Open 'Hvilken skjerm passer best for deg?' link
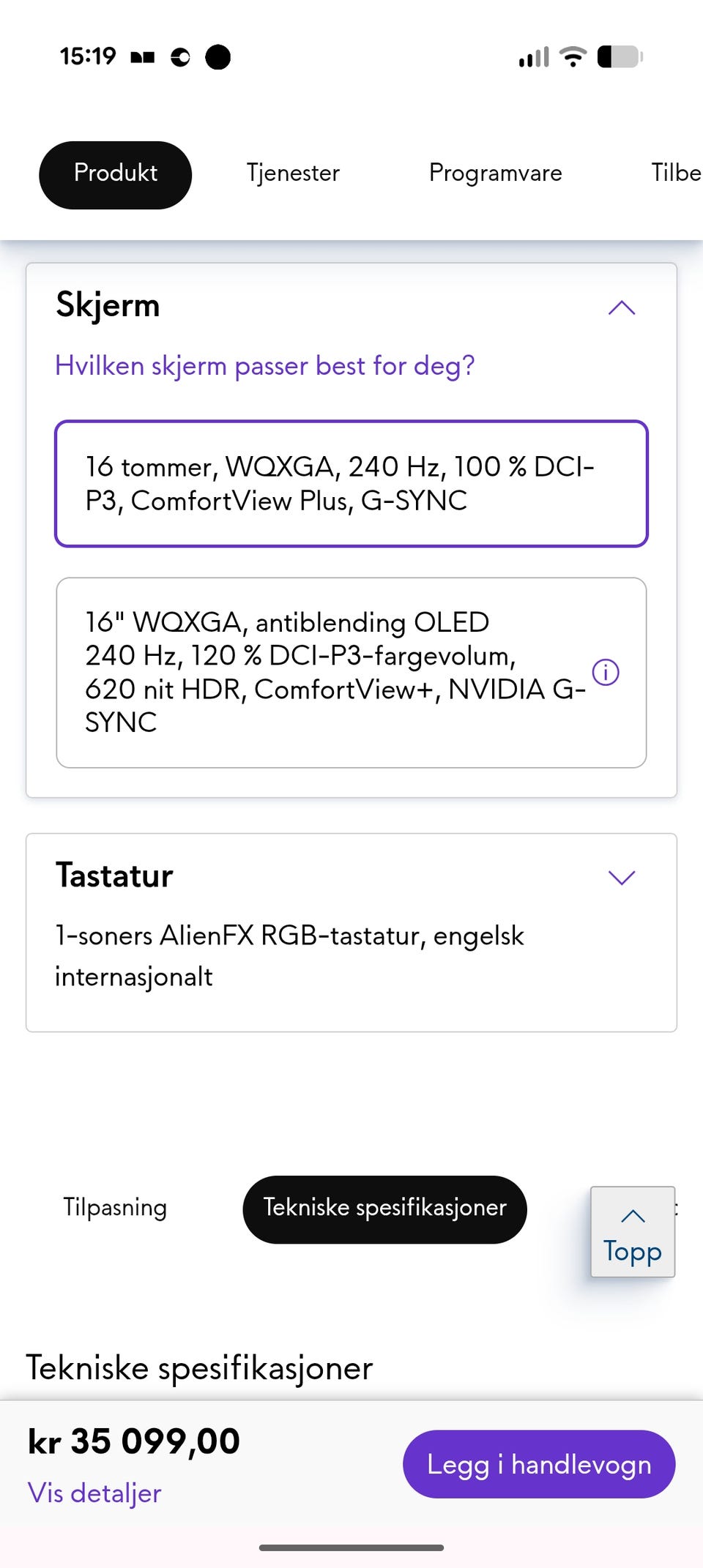 (x=265, y=365)
